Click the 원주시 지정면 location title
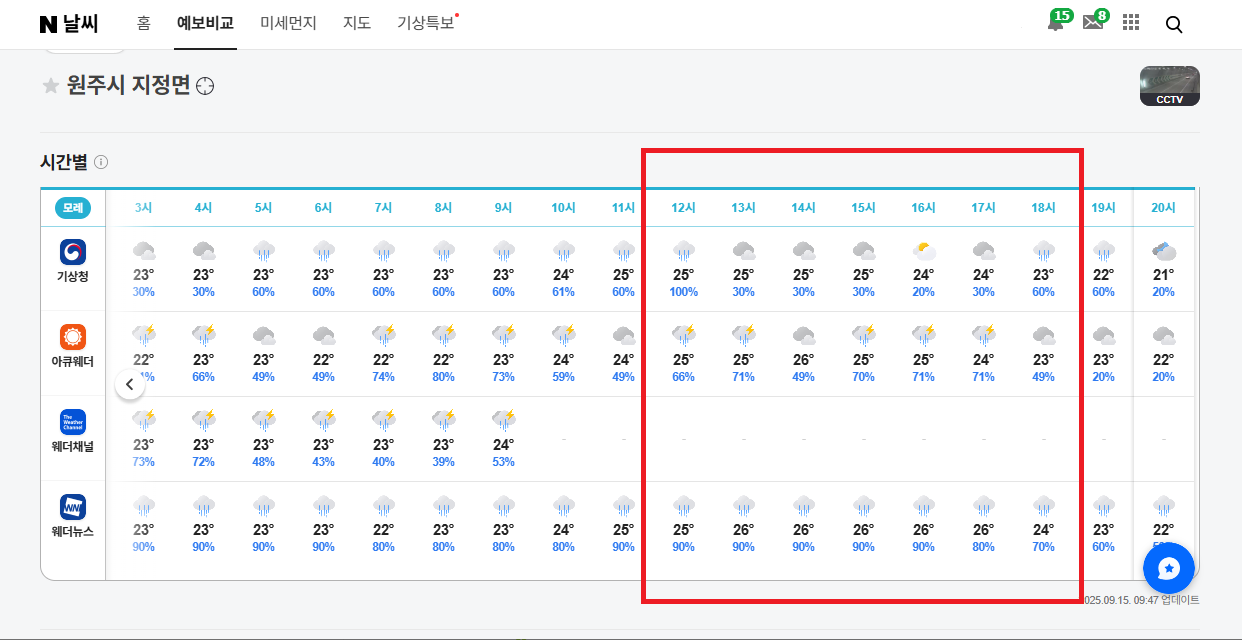 pyautogui.click(x=128, y=86)
